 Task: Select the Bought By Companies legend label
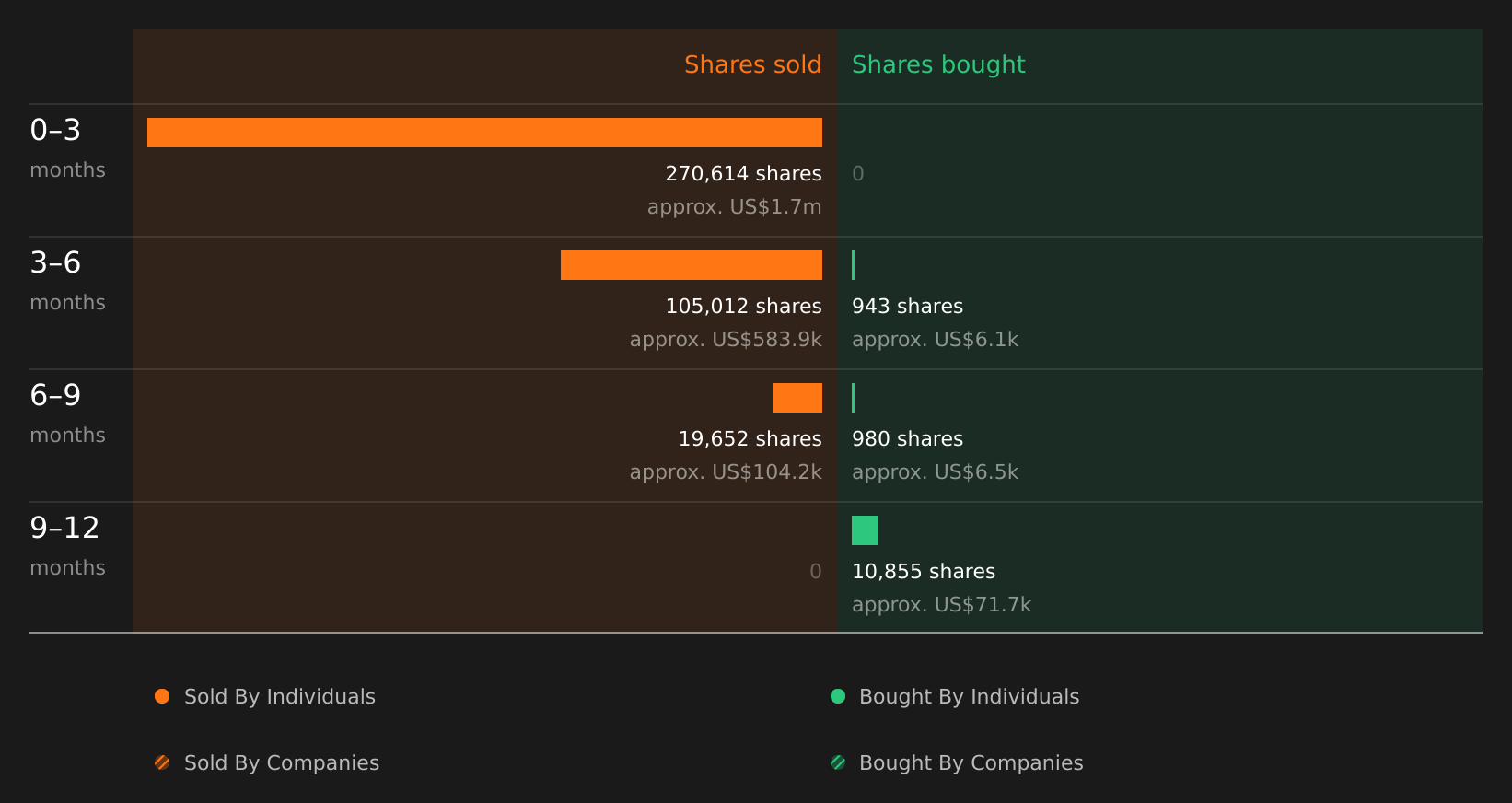tap(971, 763)
